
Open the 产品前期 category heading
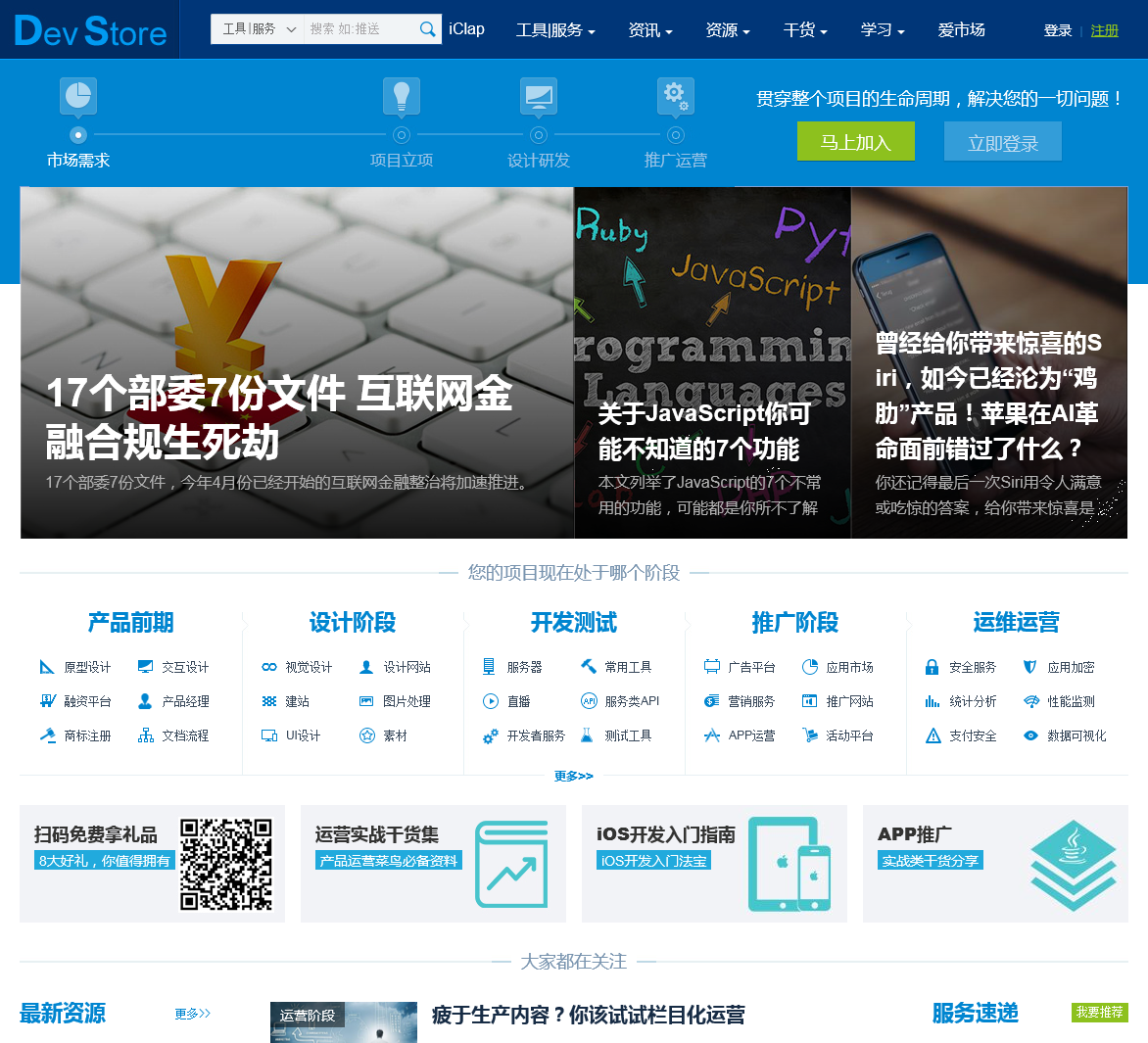(x=131, y=622)
